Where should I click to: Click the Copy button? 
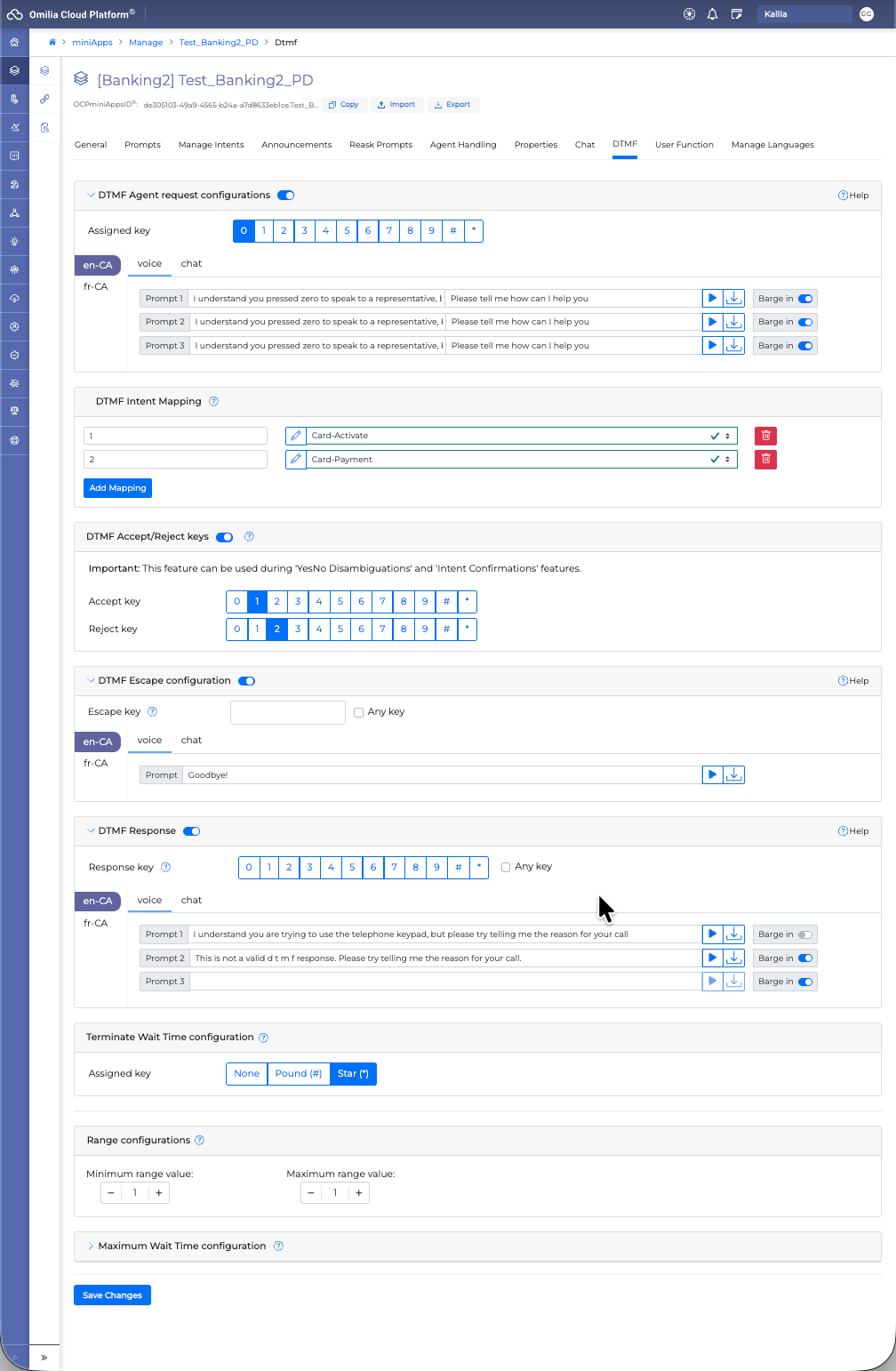tap(344, 105)
